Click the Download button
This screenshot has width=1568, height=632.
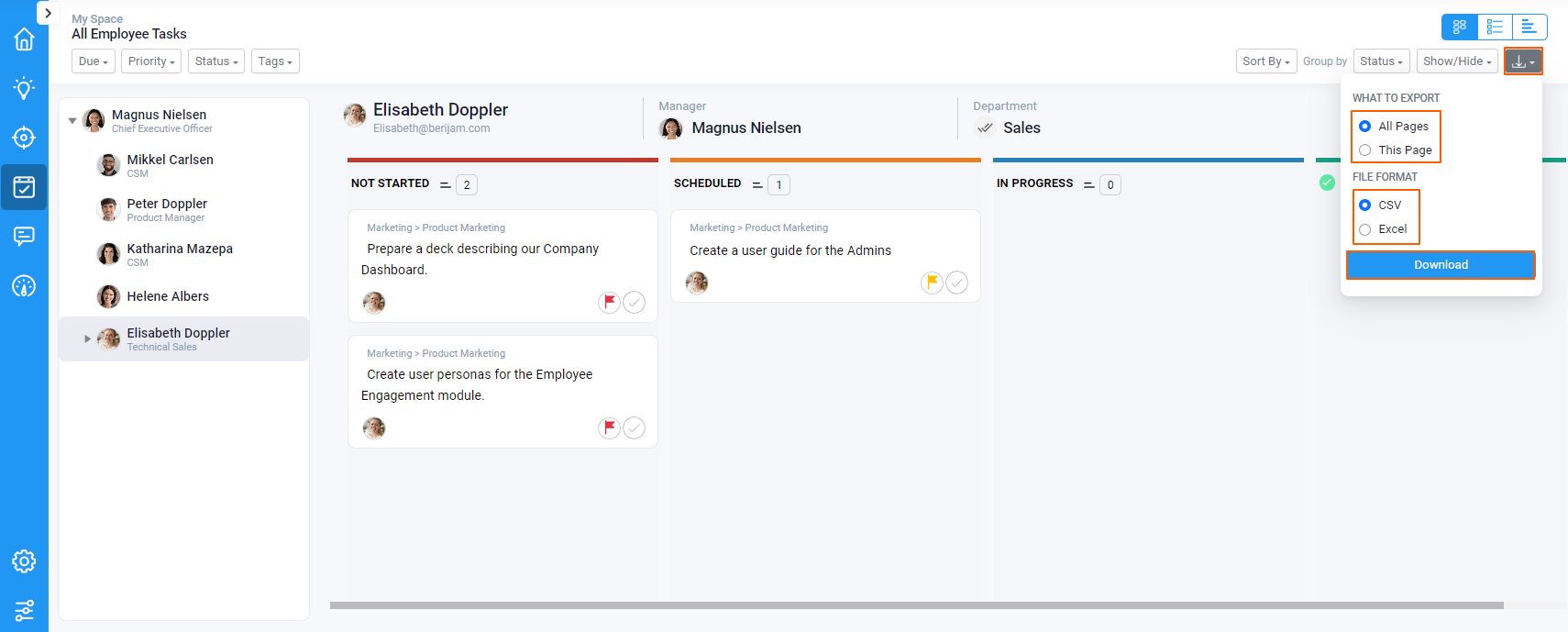(x=1441, y=265)
